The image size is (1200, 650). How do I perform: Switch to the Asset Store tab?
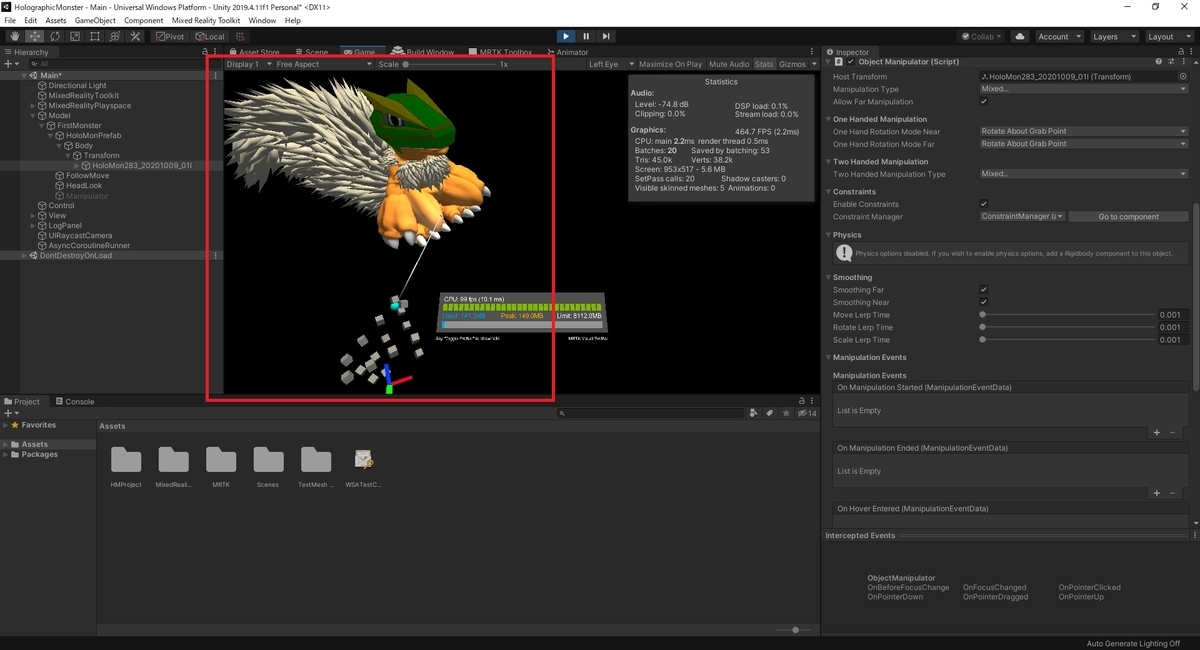click(254, 52)
